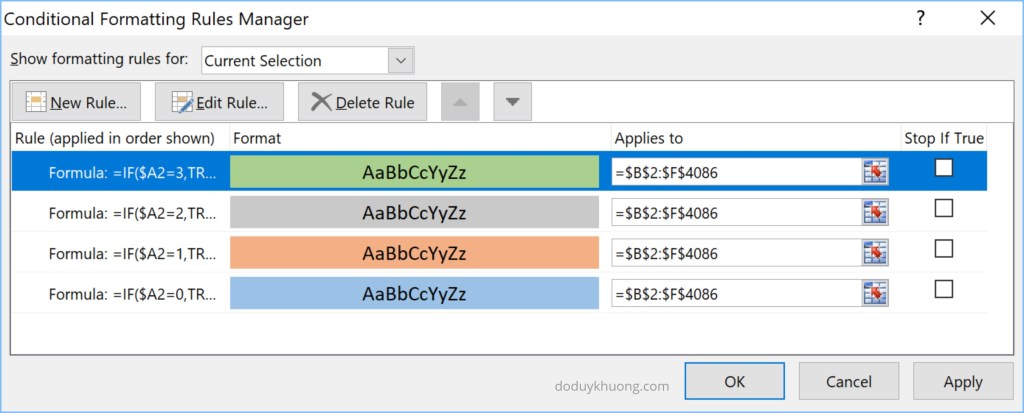This screenshot has width=1024, height=413.
Task: Delete the selected rule
Action: [363, 102]
